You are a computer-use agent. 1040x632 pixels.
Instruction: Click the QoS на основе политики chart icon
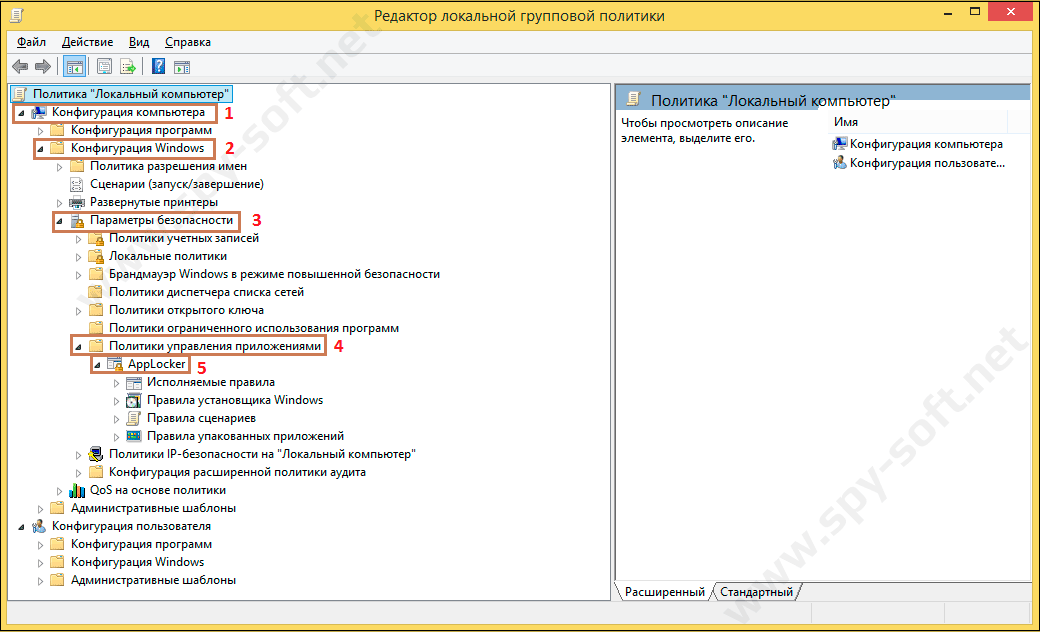tap(77, 490)
